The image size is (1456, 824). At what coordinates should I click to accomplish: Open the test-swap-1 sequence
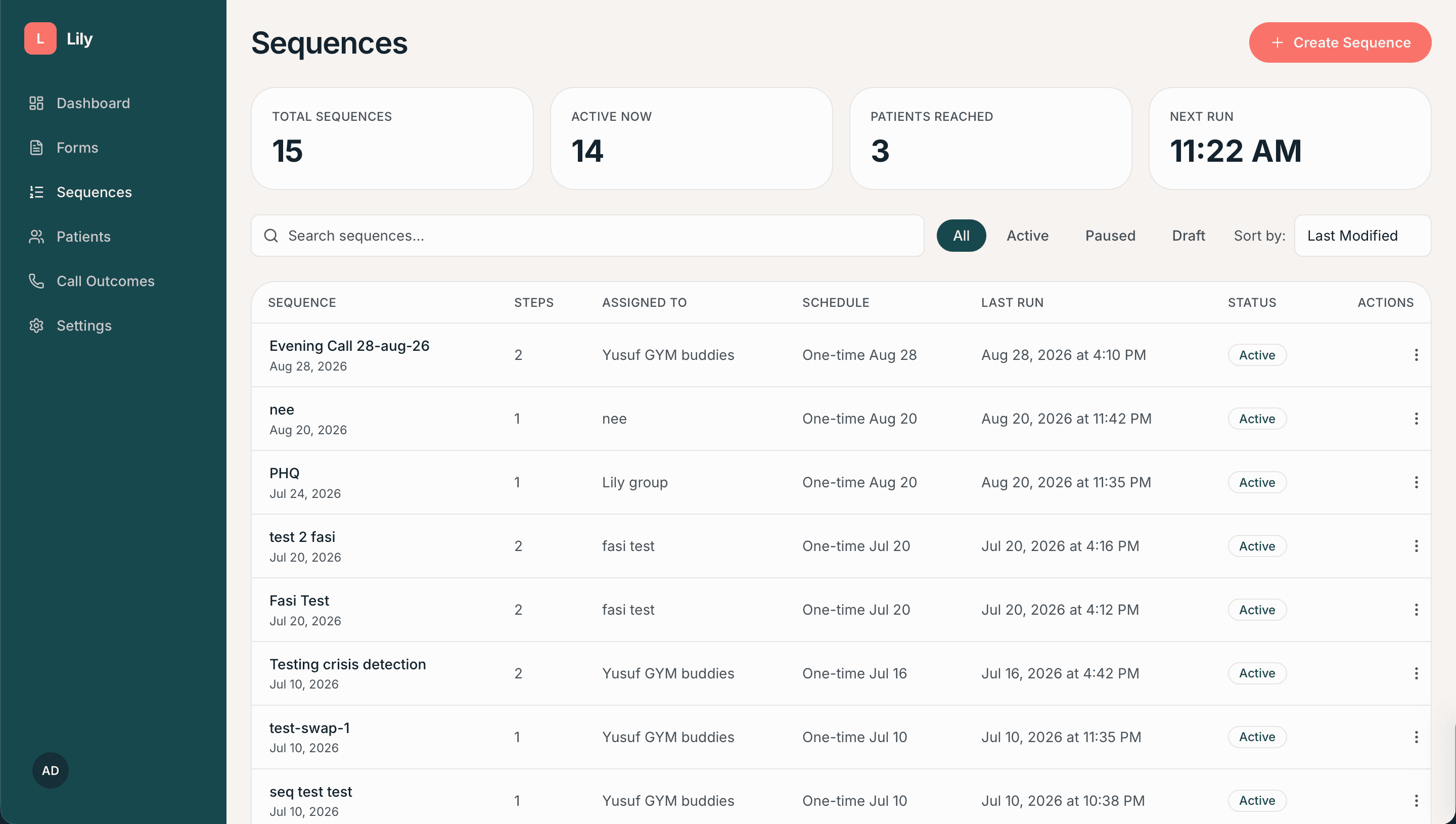click(309, 728)
